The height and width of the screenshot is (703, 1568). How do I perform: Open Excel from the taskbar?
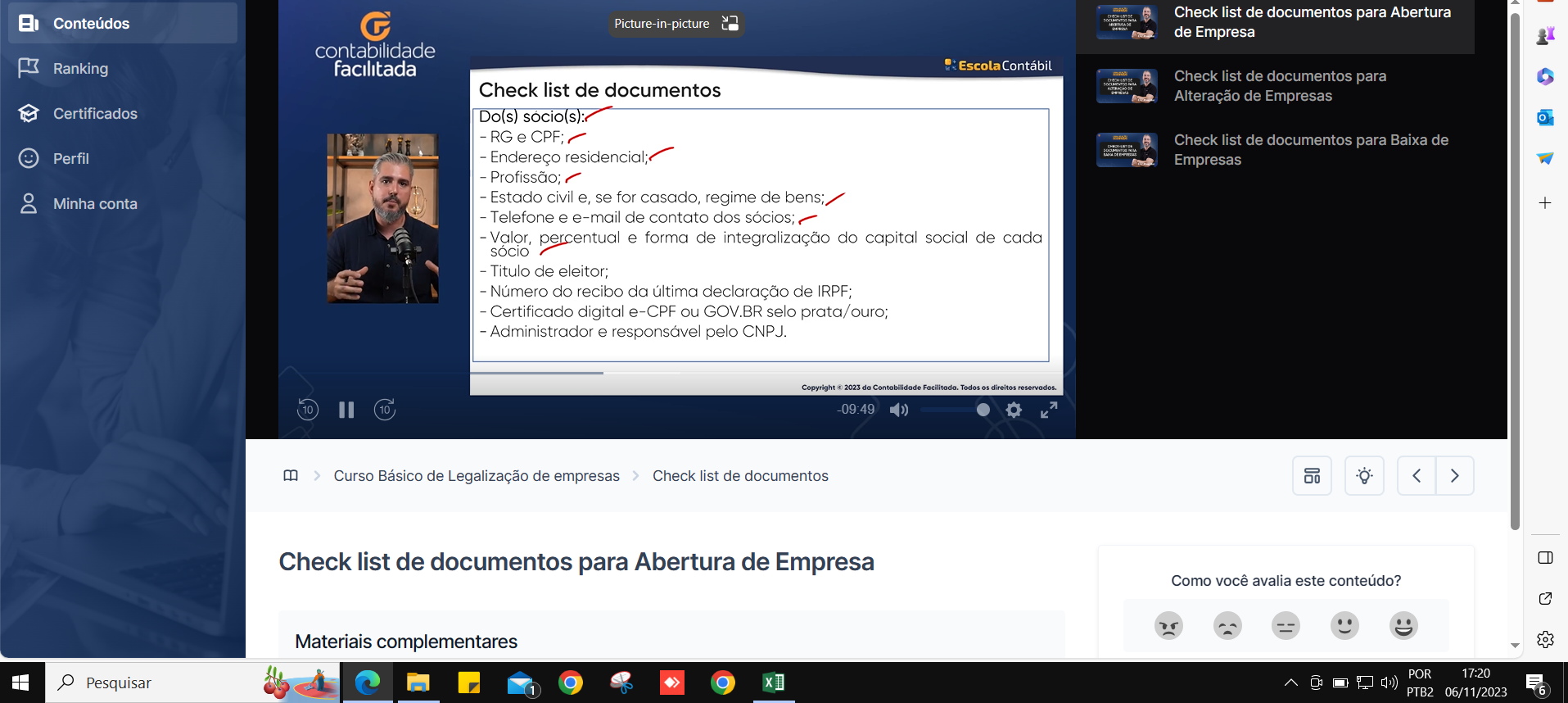(x=773, y=683)
